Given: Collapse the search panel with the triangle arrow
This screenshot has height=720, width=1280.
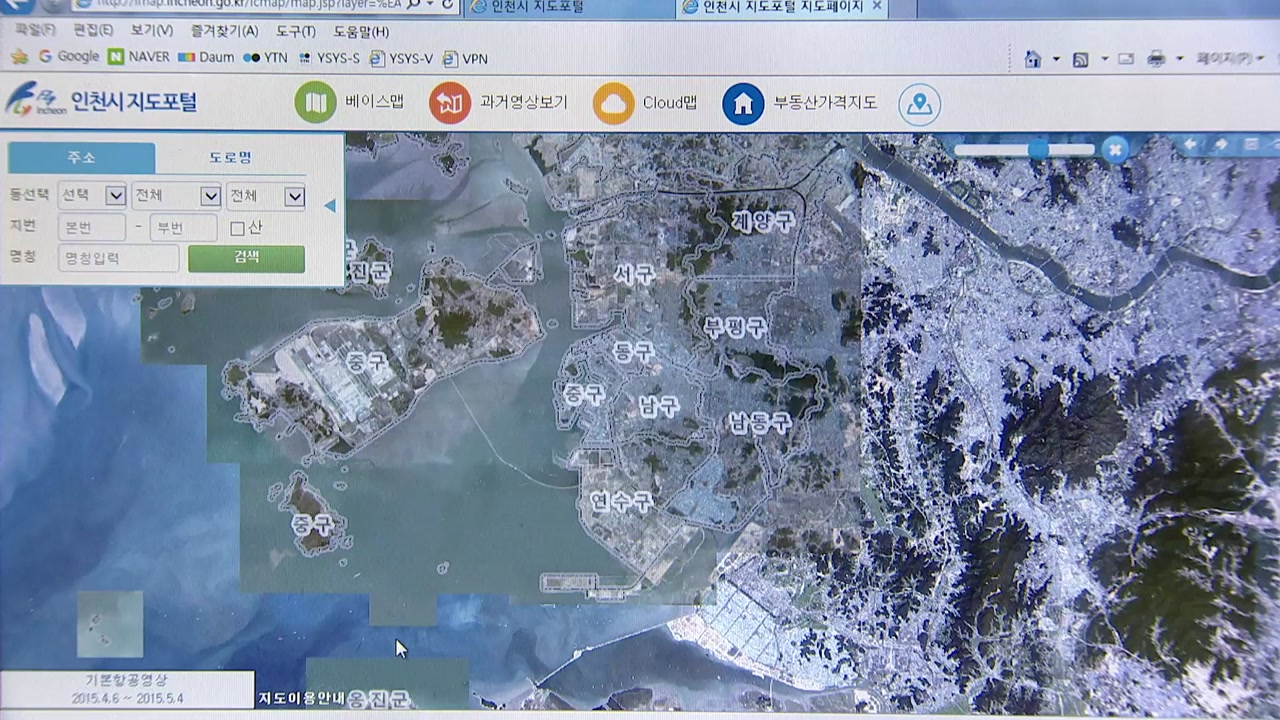Looking at the screenshot, I should (x=330, y=206).
